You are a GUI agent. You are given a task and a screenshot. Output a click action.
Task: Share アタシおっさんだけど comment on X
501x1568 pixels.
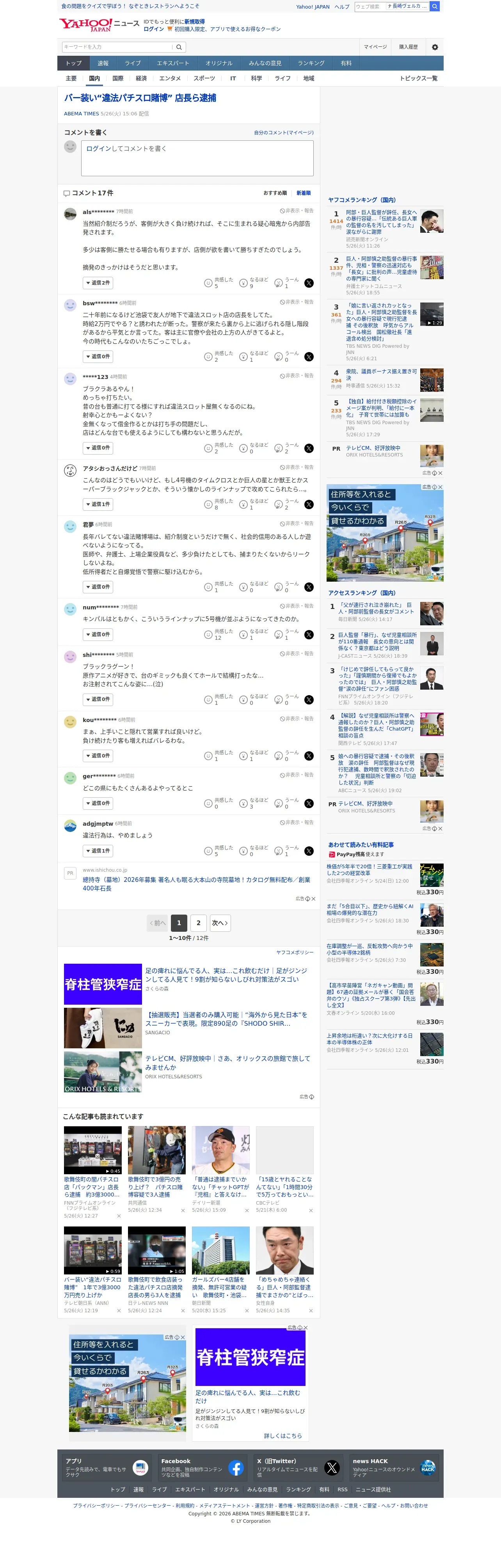coord(309,504)
